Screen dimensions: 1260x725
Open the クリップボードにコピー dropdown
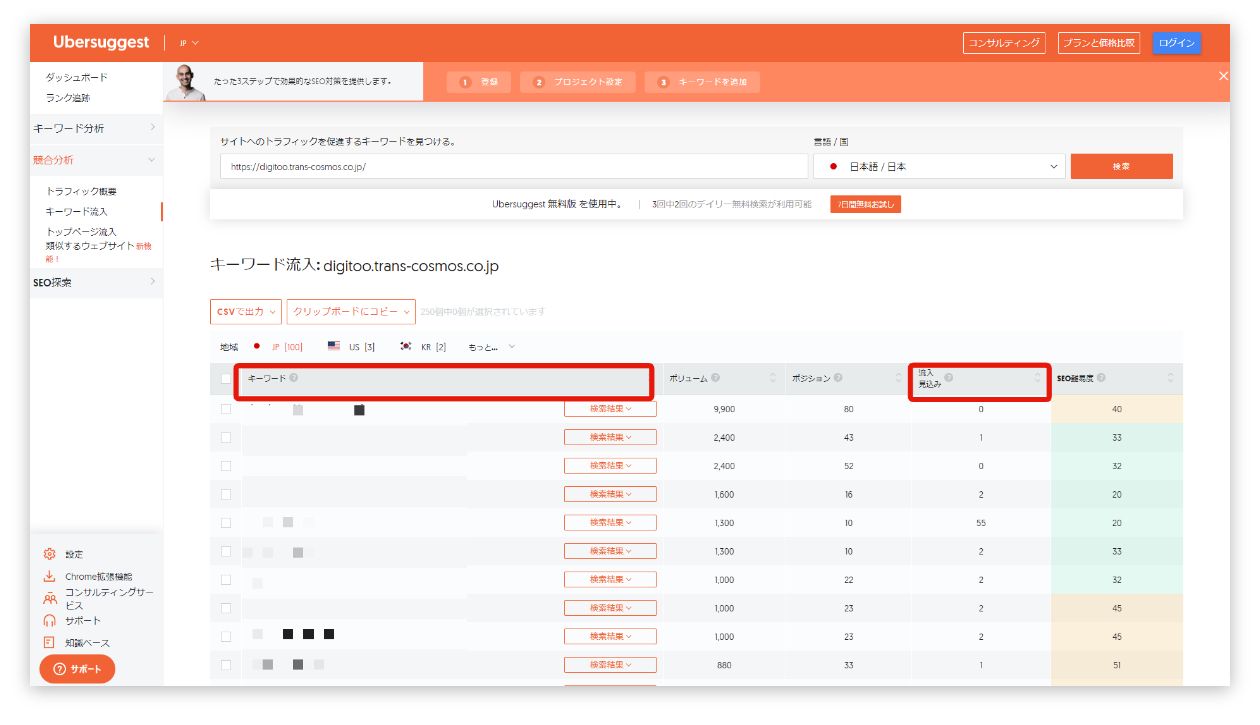[x=351, y=312]
